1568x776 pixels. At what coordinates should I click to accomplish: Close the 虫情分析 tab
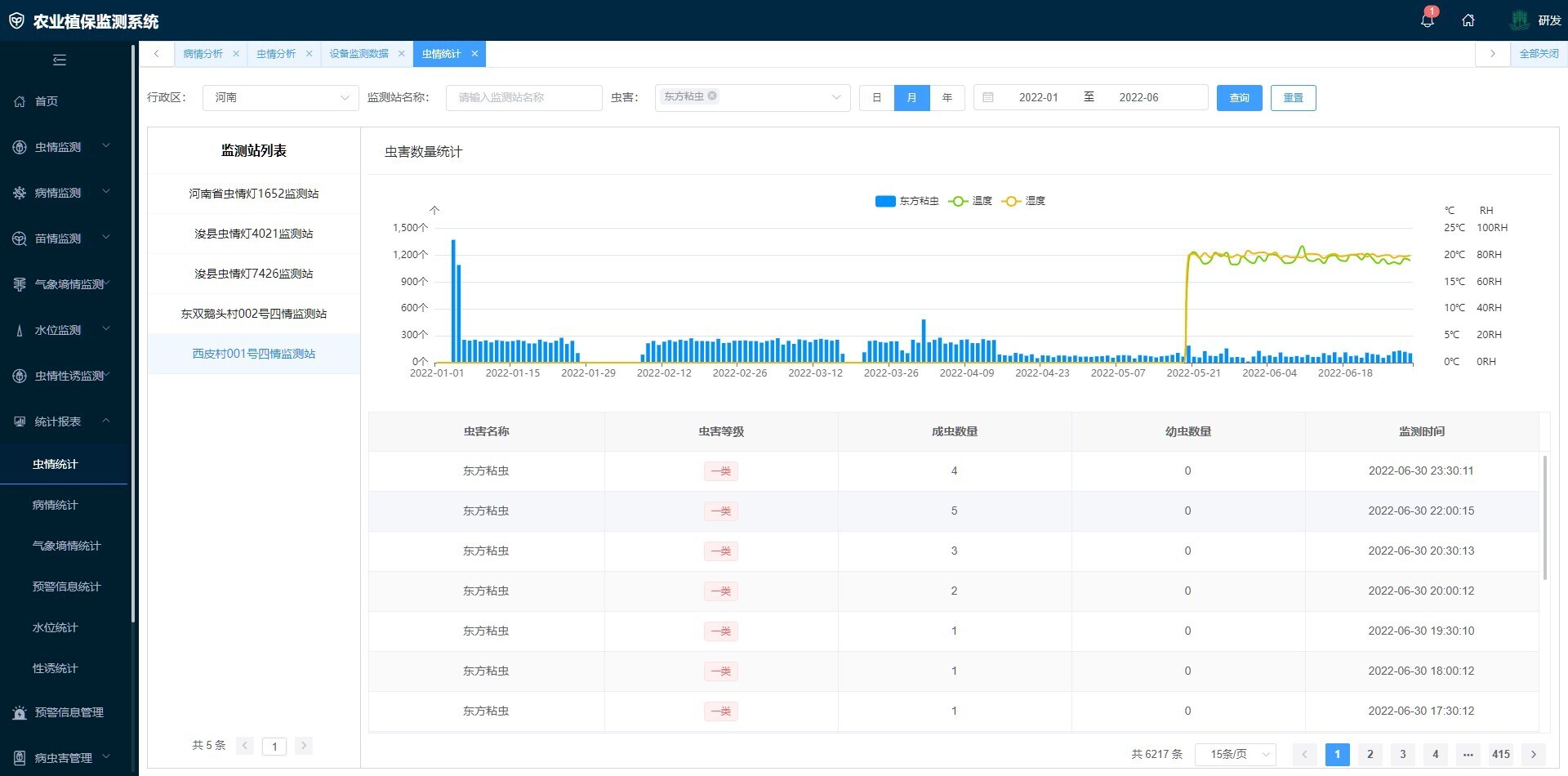[x=309, y=54]
